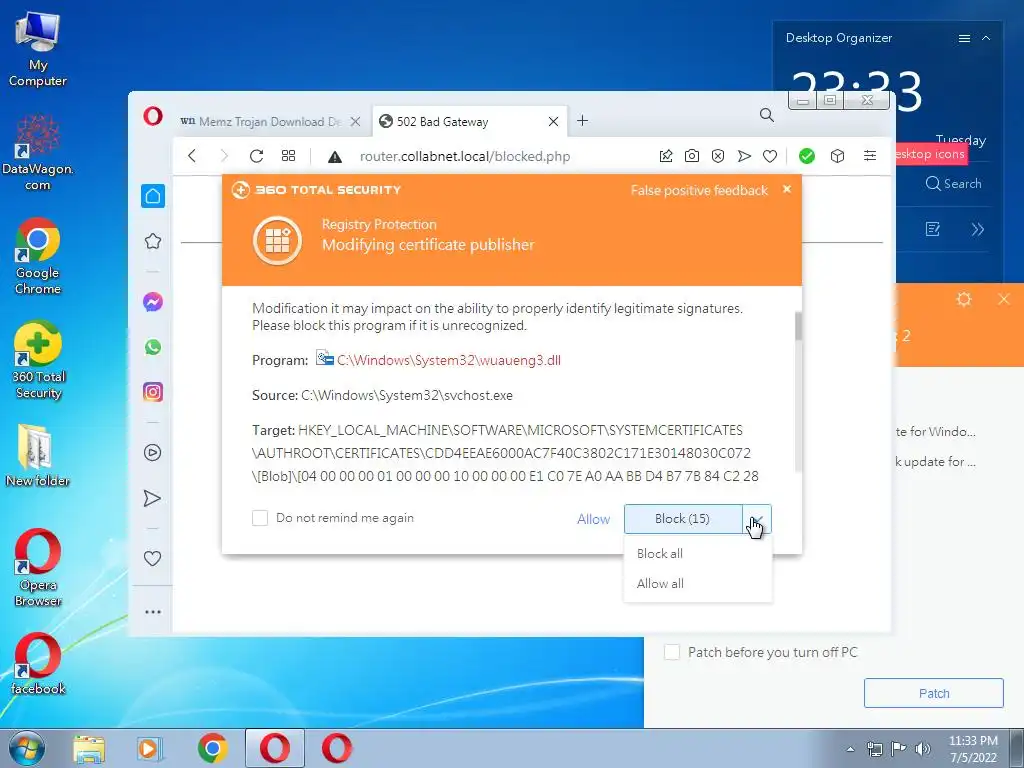This screenshot has height=768, width=1024.
Task: Open the Speed Dial grid icon
Action: [x=288, y=155]
